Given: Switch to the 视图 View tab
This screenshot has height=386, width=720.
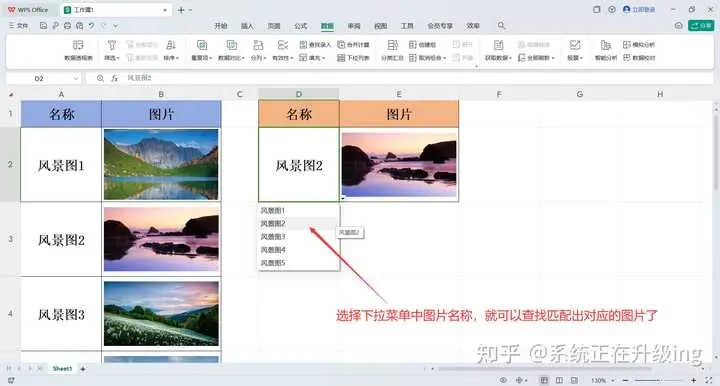Looking at the screenshot, I should point(381,26).
